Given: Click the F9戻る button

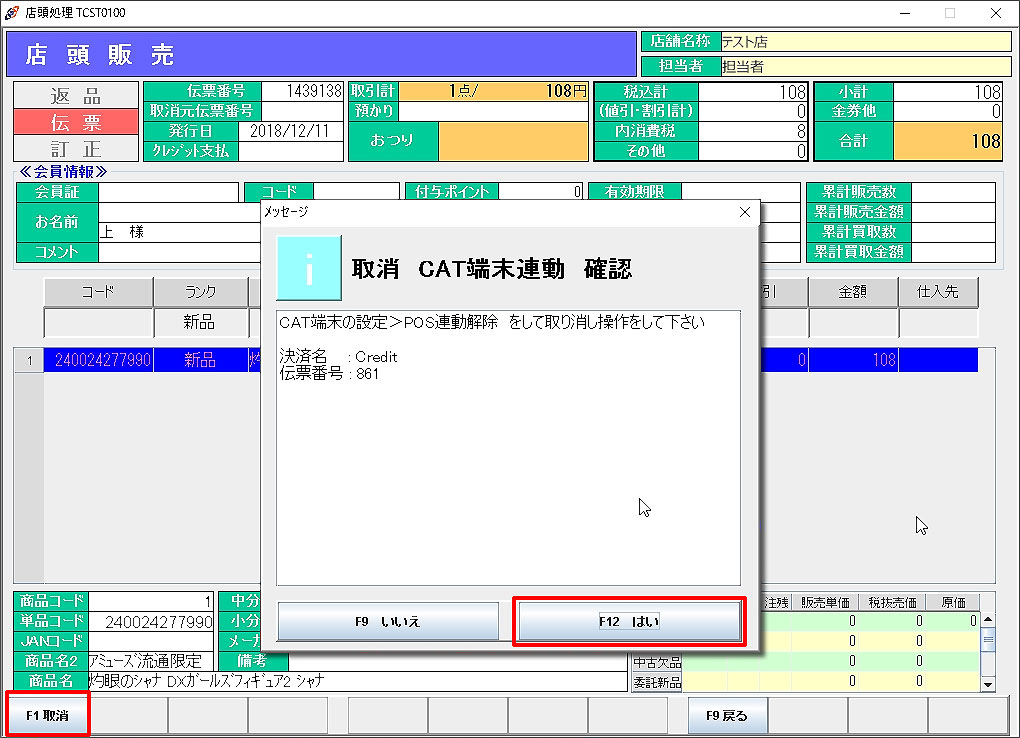Looking at the screenshot, I should click(727, 714).
